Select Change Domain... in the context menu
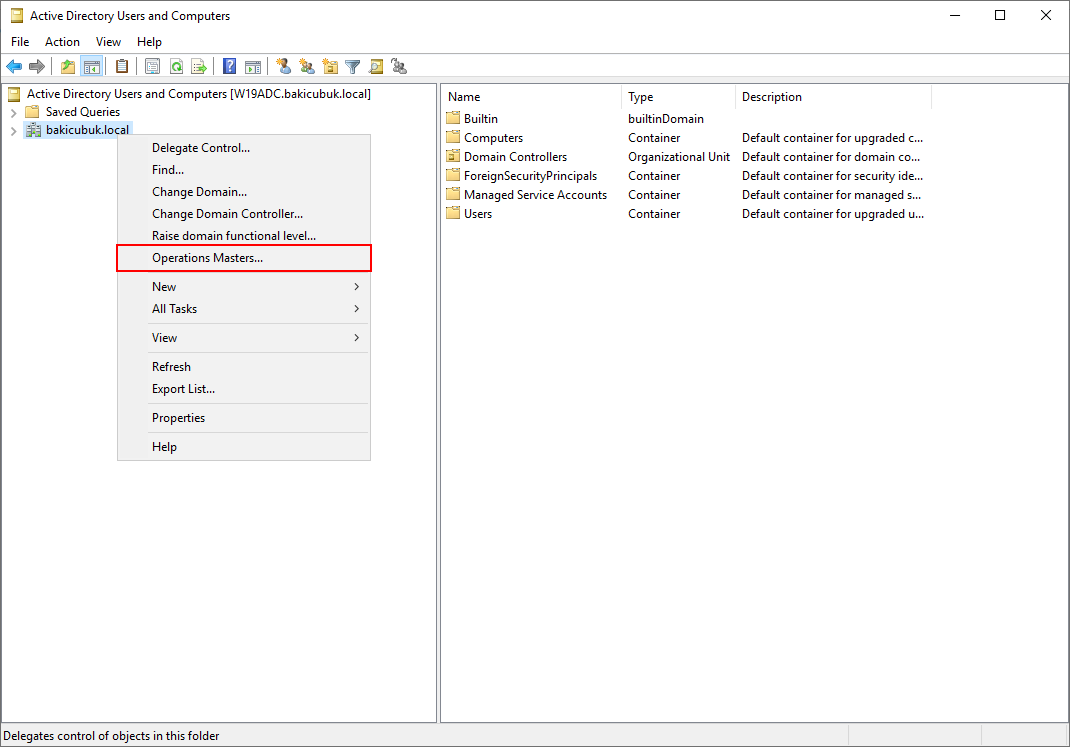This screenshot has width=1070, height=747. click(x=244, y=192)
